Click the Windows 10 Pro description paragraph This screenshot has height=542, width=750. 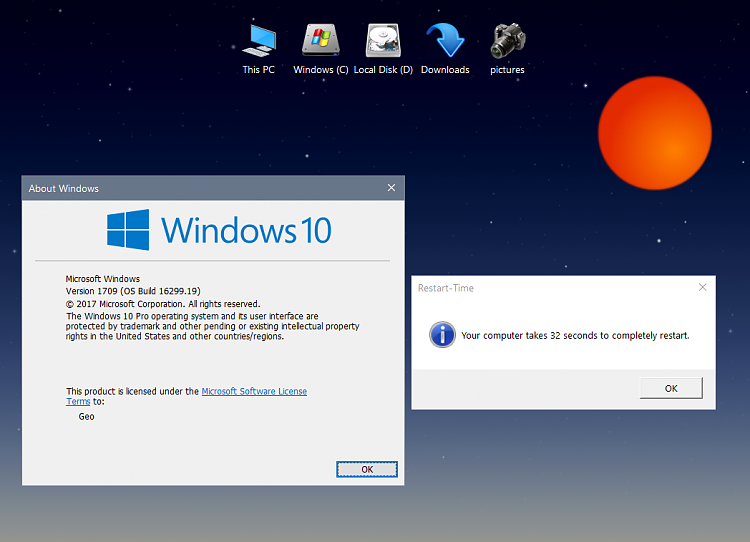(212, 326)
